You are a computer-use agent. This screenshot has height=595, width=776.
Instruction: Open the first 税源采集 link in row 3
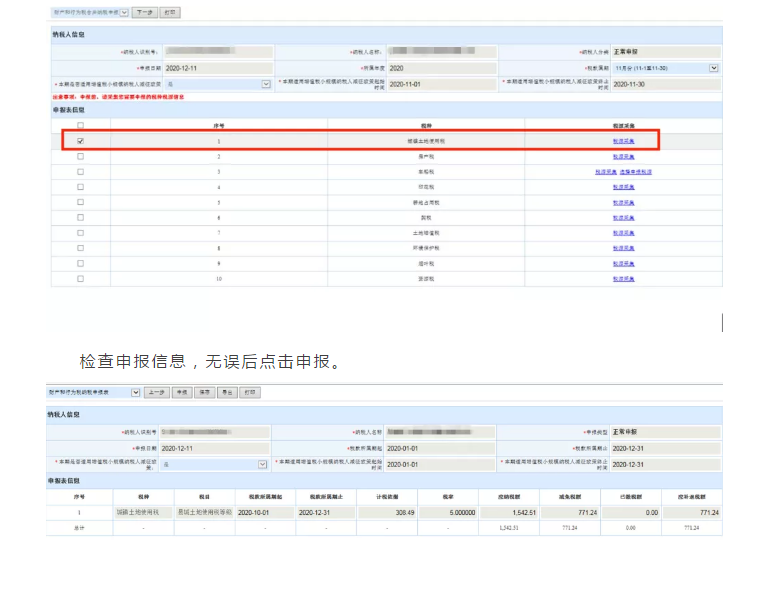[x=606, y=172]
